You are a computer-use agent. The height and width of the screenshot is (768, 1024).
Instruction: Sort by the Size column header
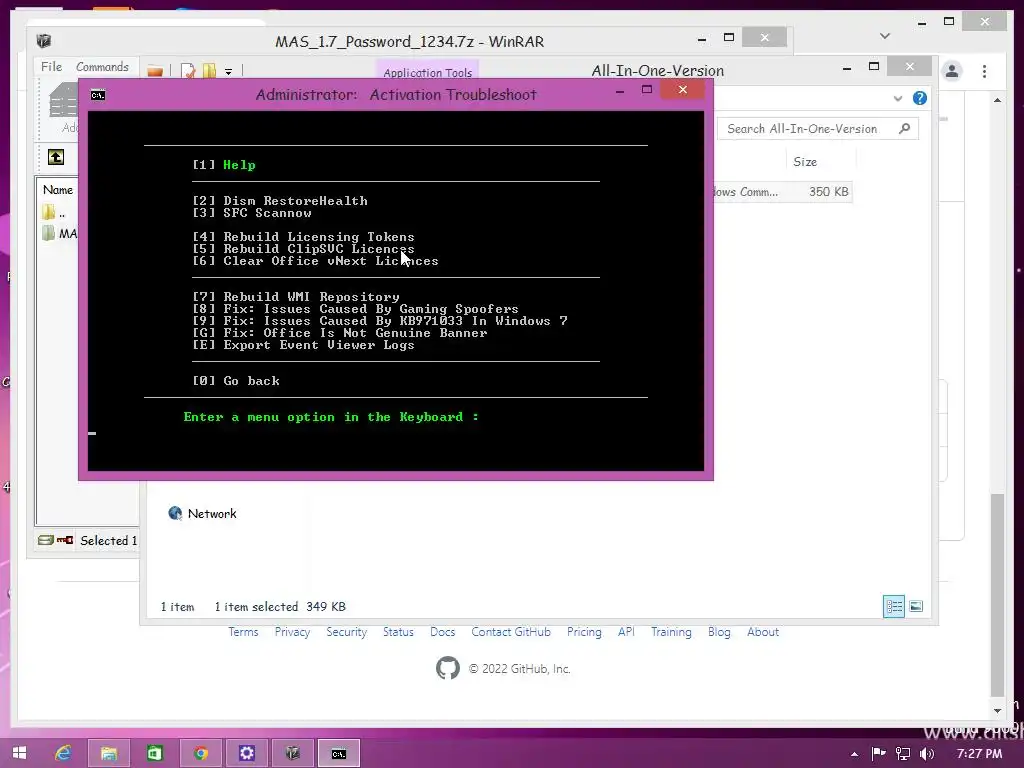[x=805, y=162]
